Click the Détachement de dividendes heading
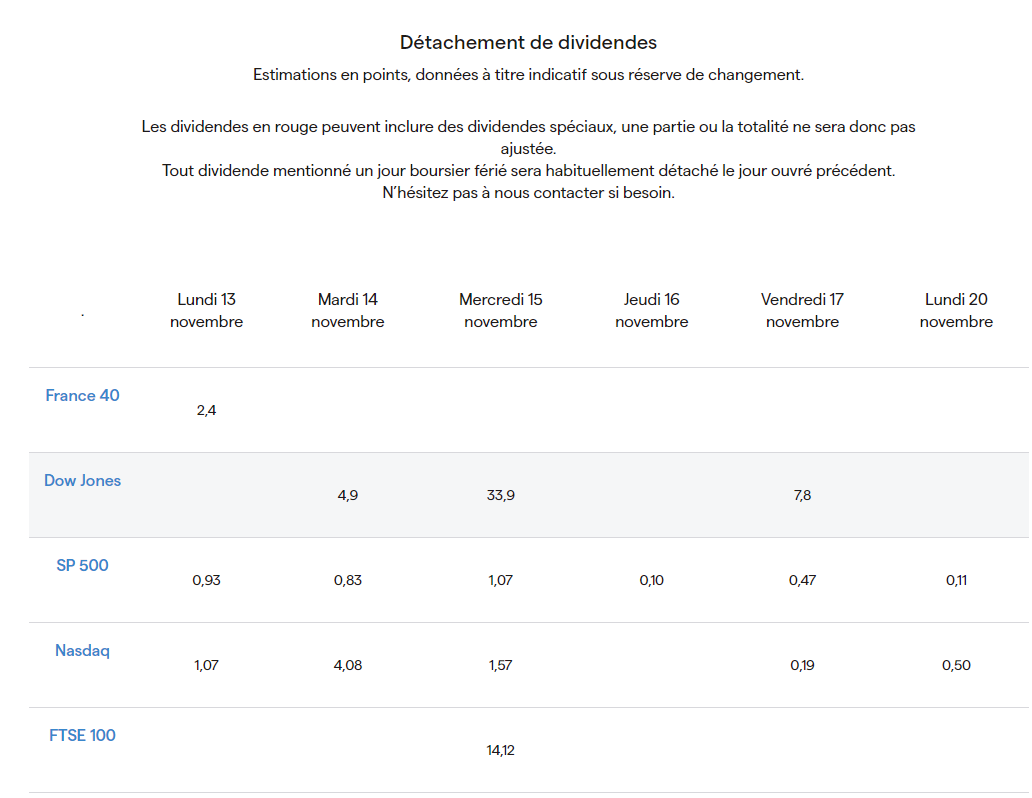Viewport: 1032px width, 798px height. (529, 42)
